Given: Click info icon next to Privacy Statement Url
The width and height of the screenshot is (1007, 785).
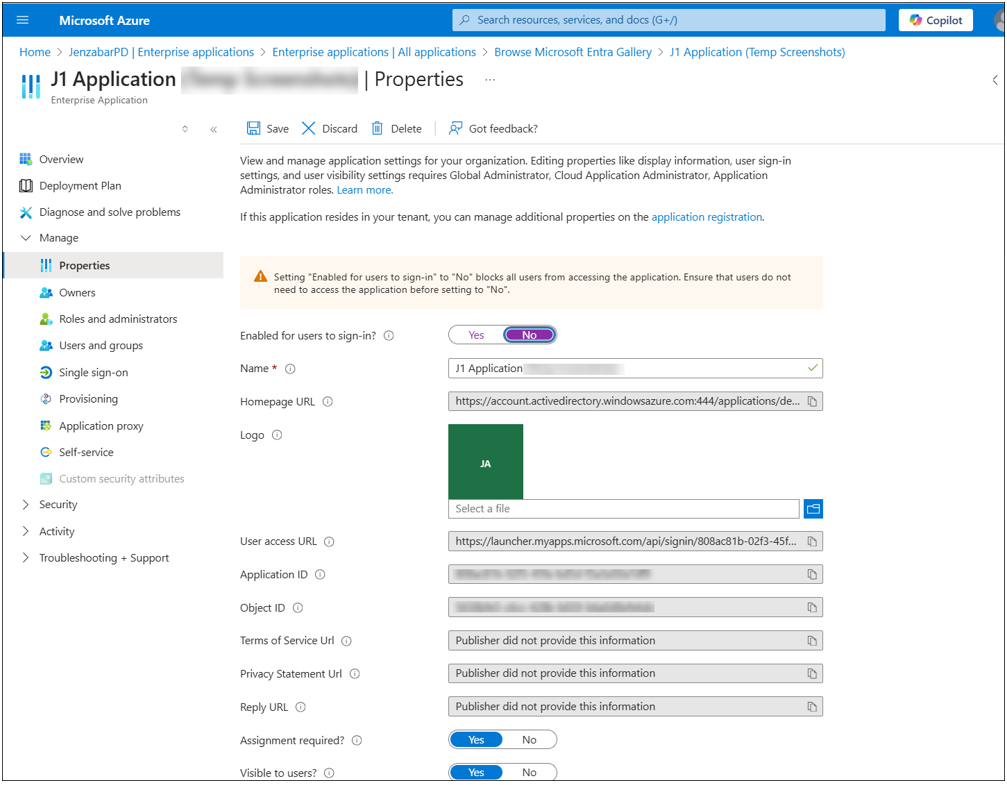Looking at the screenshot, I should [x=355, y=674].
